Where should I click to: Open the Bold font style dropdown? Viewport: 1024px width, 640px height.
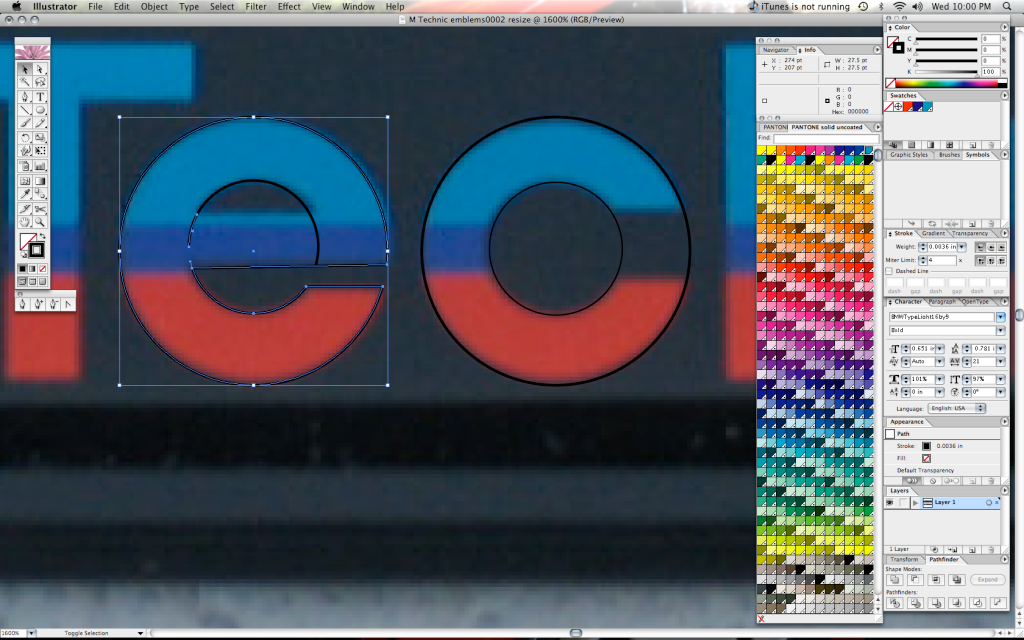tap(1000, 330)
